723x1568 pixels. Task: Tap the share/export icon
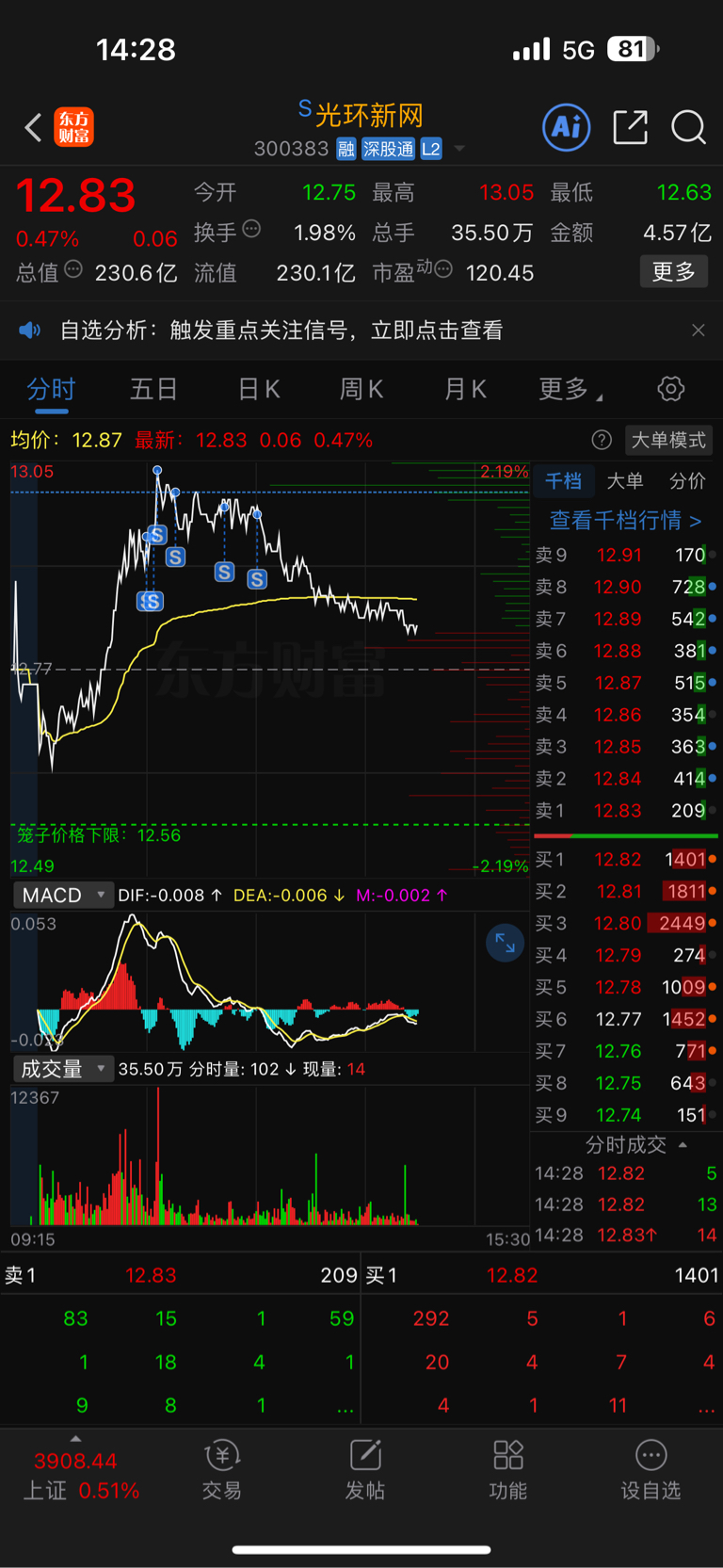pyautogui.click(x=630, y=127)
